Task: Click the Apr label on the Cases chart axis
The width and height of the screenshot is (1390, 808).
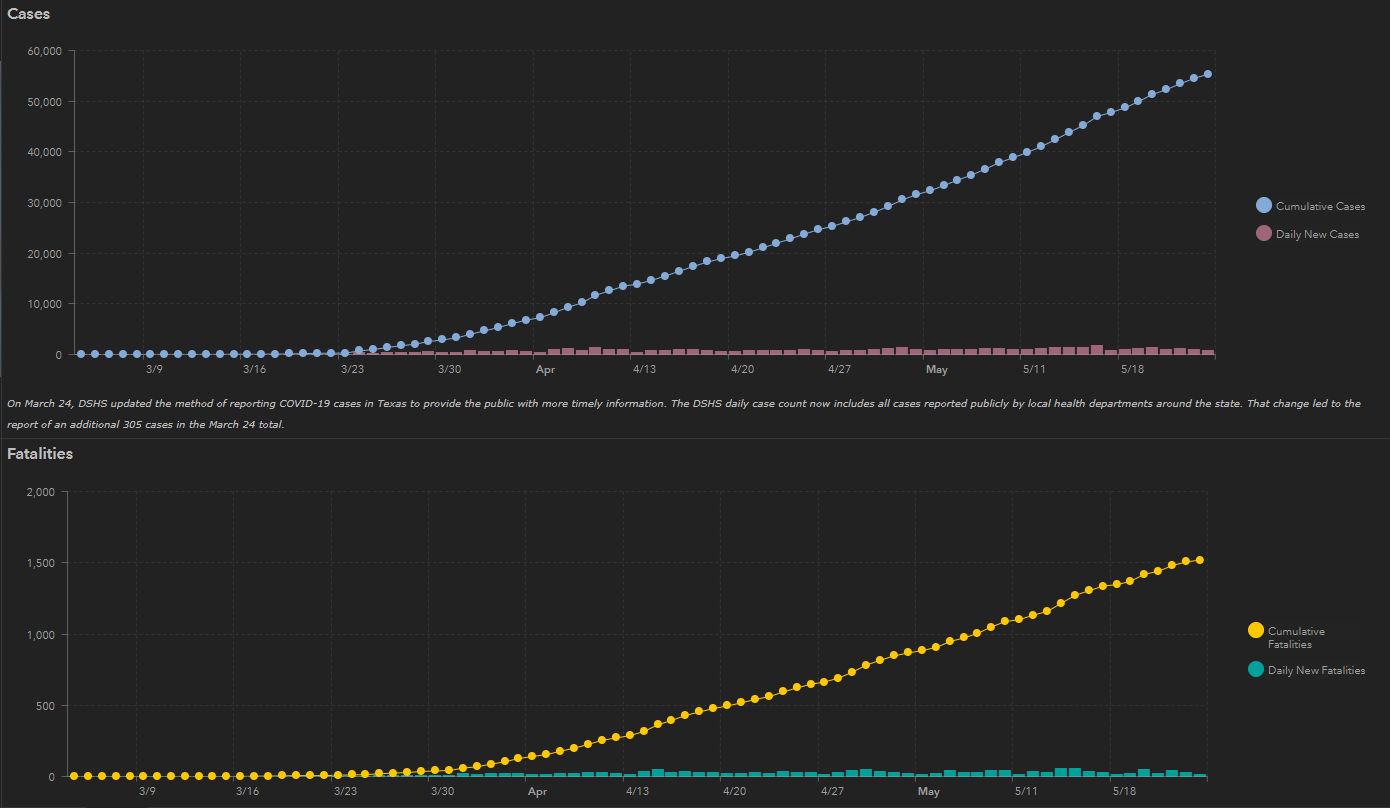Action: tap(545, 370)
